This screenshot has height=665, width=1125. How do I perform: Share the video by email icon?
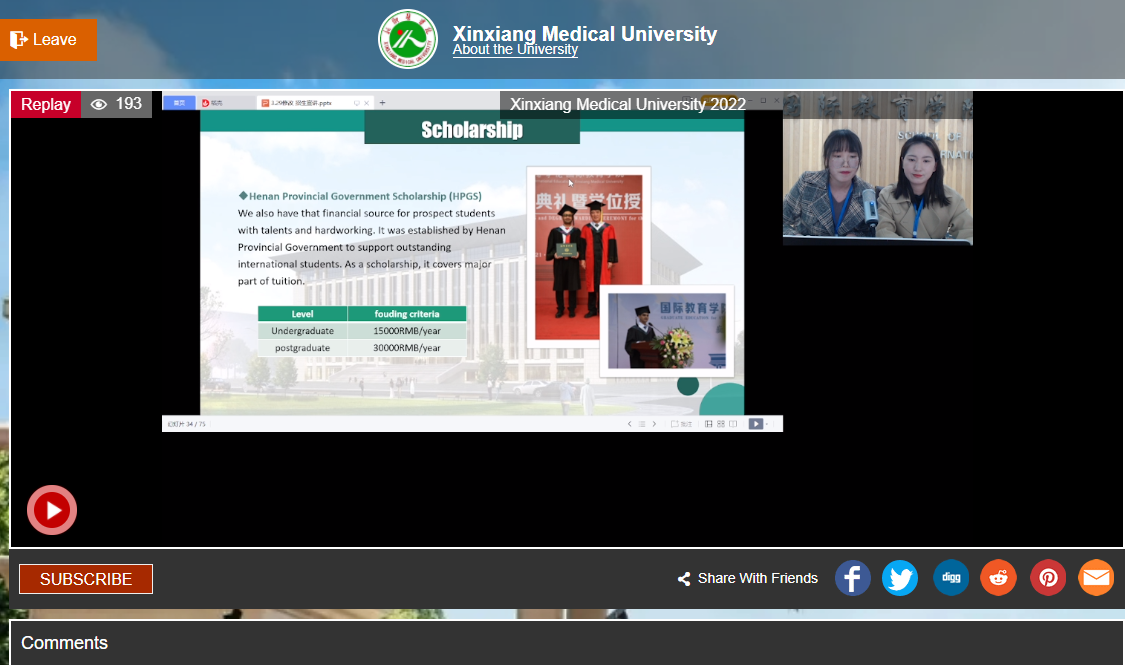1096,578
